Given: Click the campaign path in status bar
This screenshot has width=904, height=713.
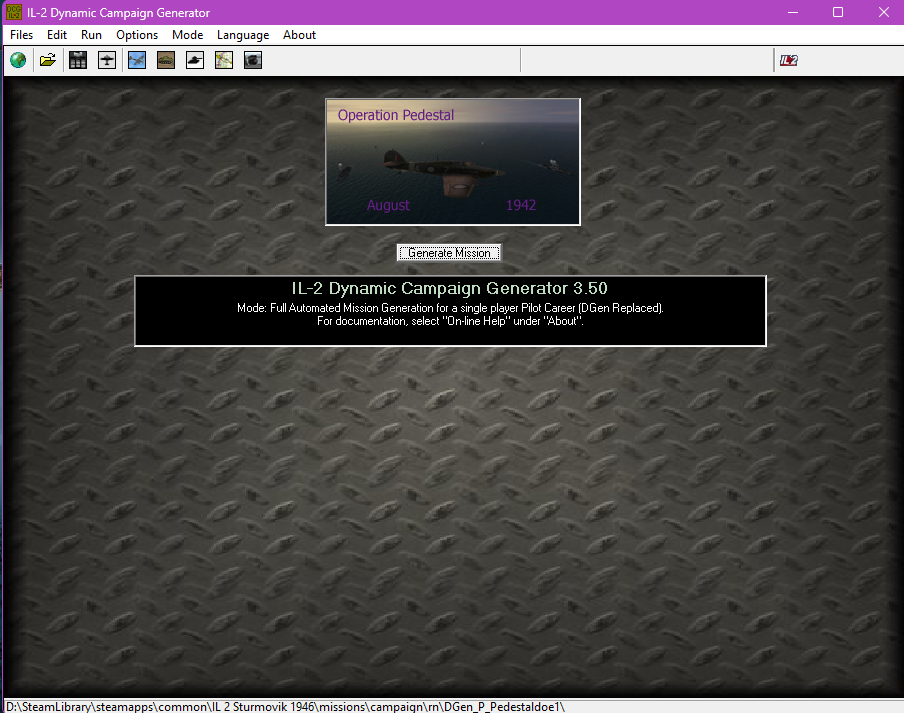Looking at the screenshot, I should point(285,706).
